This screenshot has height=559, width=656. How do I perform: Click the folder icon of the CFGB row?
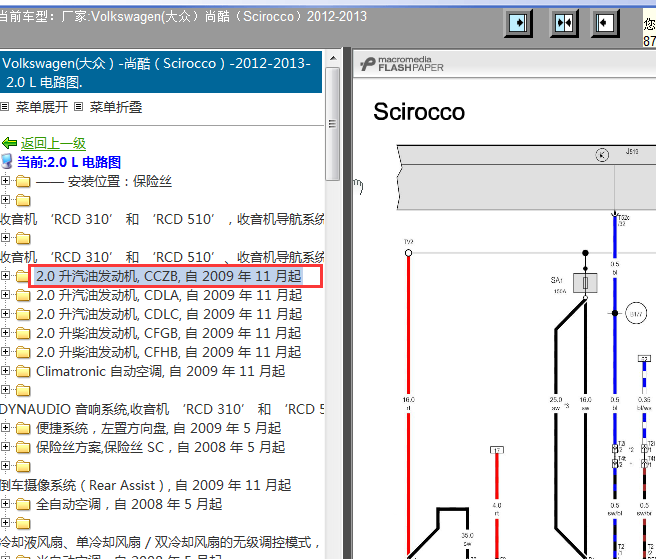[23, 333]
